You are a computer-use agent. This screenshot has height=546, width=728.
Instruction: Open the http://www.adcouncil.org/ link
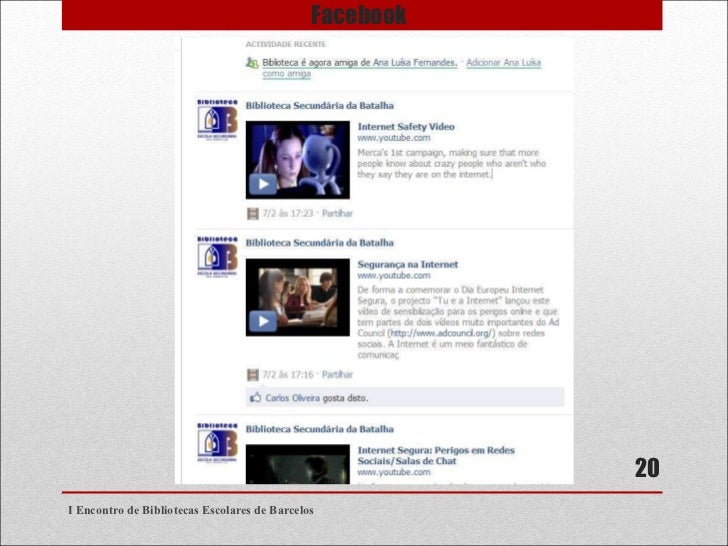[x=440, y=333]
